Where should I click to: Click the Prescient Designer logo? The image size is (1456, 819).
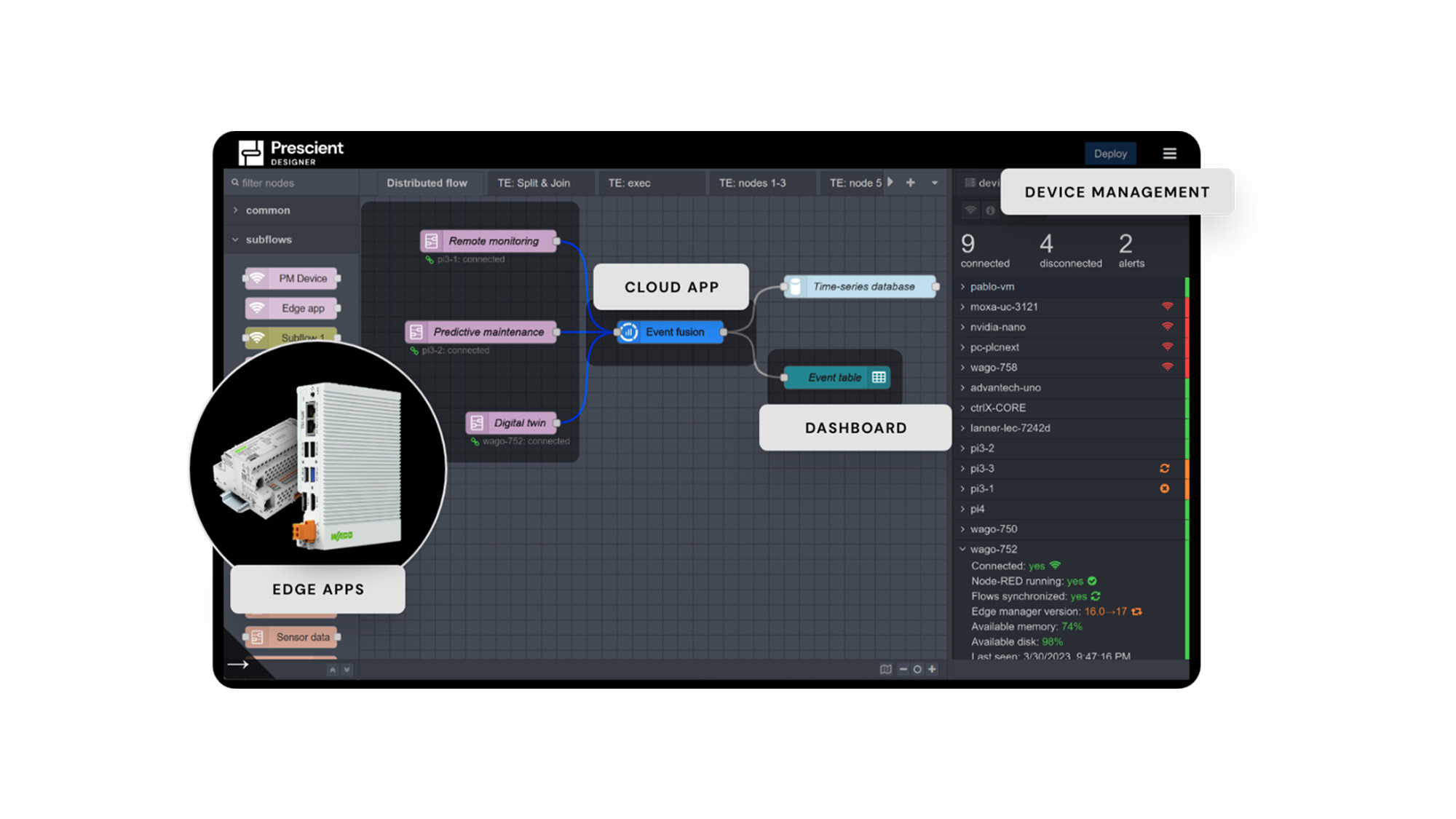tap(290, 152)
